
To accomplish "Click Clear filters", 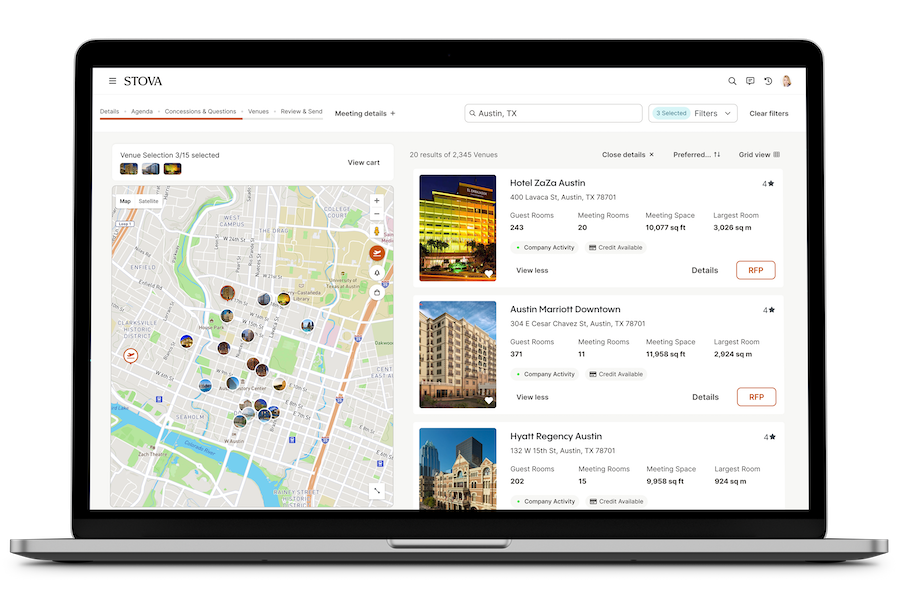I will click(x=769, y=114).
